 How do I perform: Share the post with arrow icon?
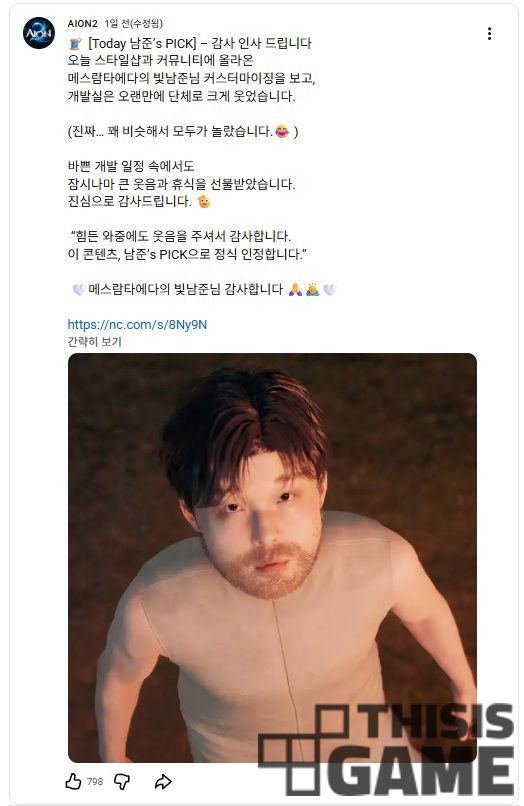click(163, 782)
